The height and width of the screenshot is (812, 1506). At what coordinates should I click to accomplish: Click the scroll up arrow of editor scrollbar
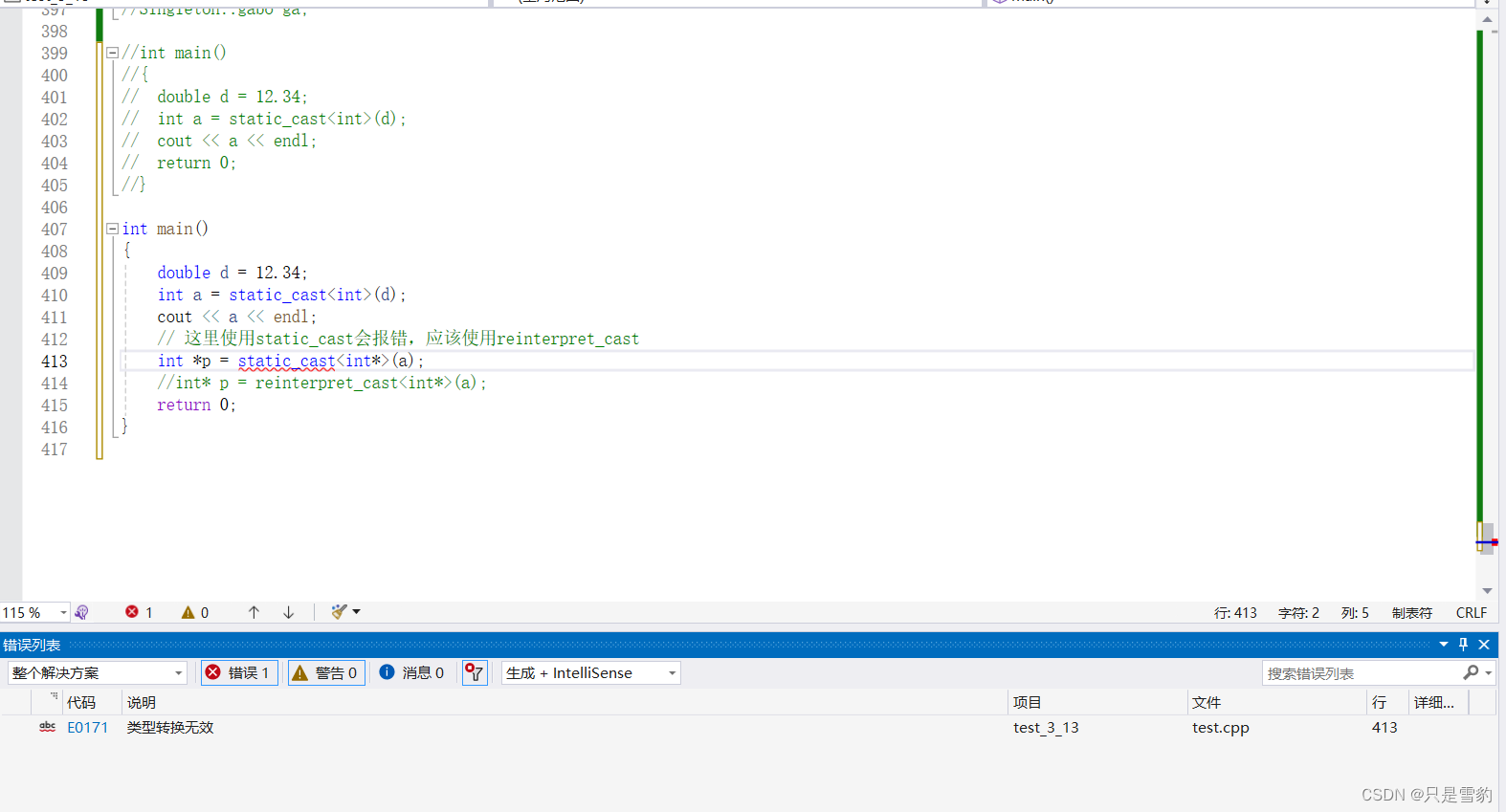(x=1487, y=18)
